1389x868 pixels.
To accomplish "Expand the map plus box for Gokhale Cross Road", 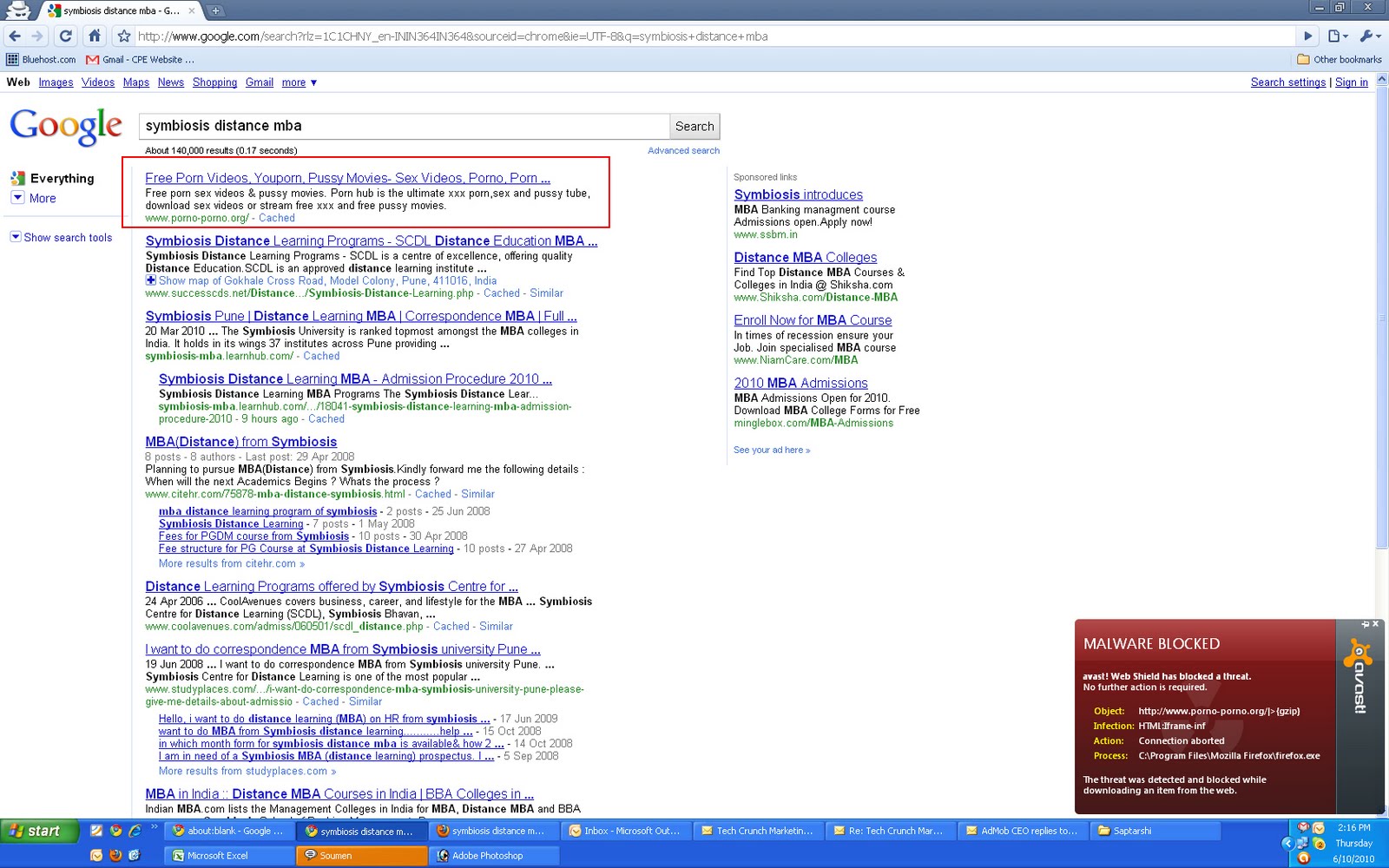I will [150, 280].
